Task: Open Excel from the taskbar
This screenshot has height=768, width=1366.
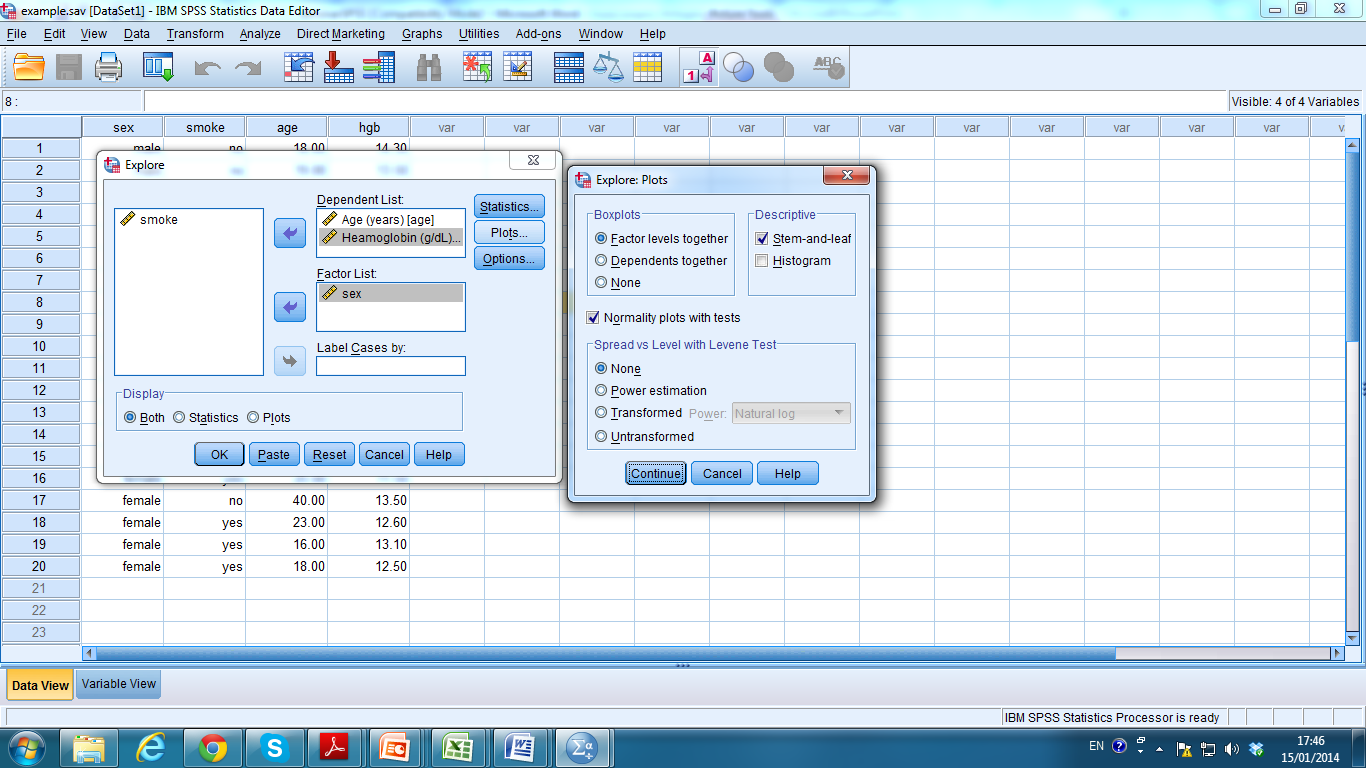Action: tap(458, 747)
